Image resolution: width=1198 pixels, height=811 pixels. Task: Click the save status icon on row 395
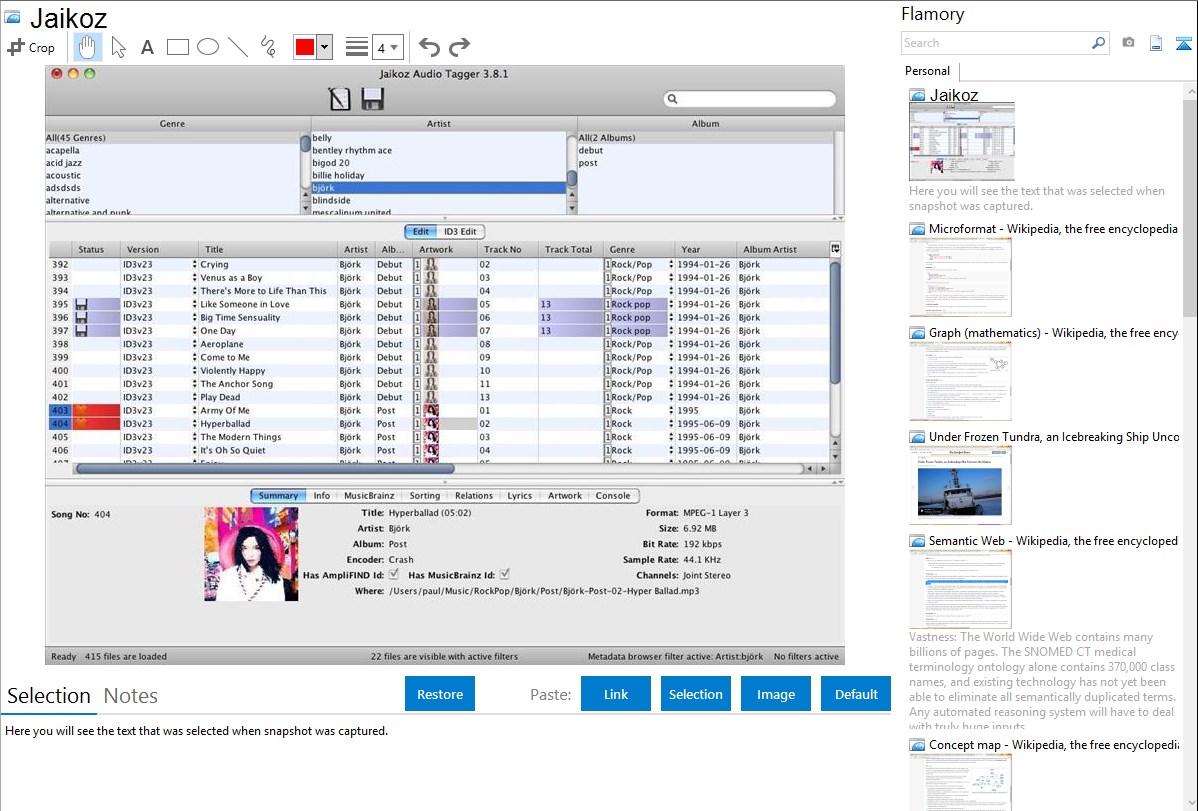pyautogui.click(x=82, y=304)
